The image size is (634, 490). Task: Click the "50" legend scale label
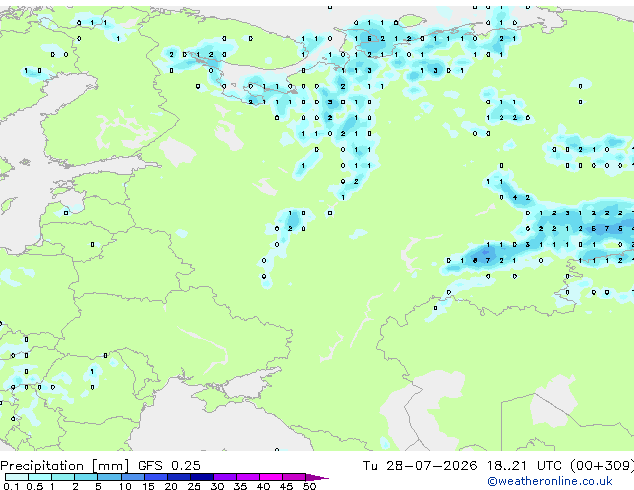tap(310, 486)
